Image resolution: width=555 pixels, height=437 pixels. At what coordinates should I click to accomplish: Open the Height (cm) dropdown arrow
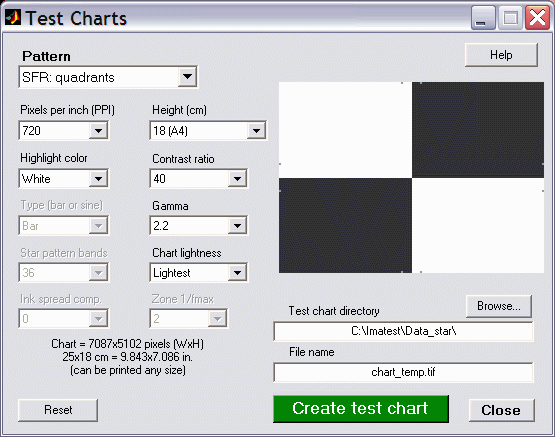pyautogui.click(x=256, y=131)
